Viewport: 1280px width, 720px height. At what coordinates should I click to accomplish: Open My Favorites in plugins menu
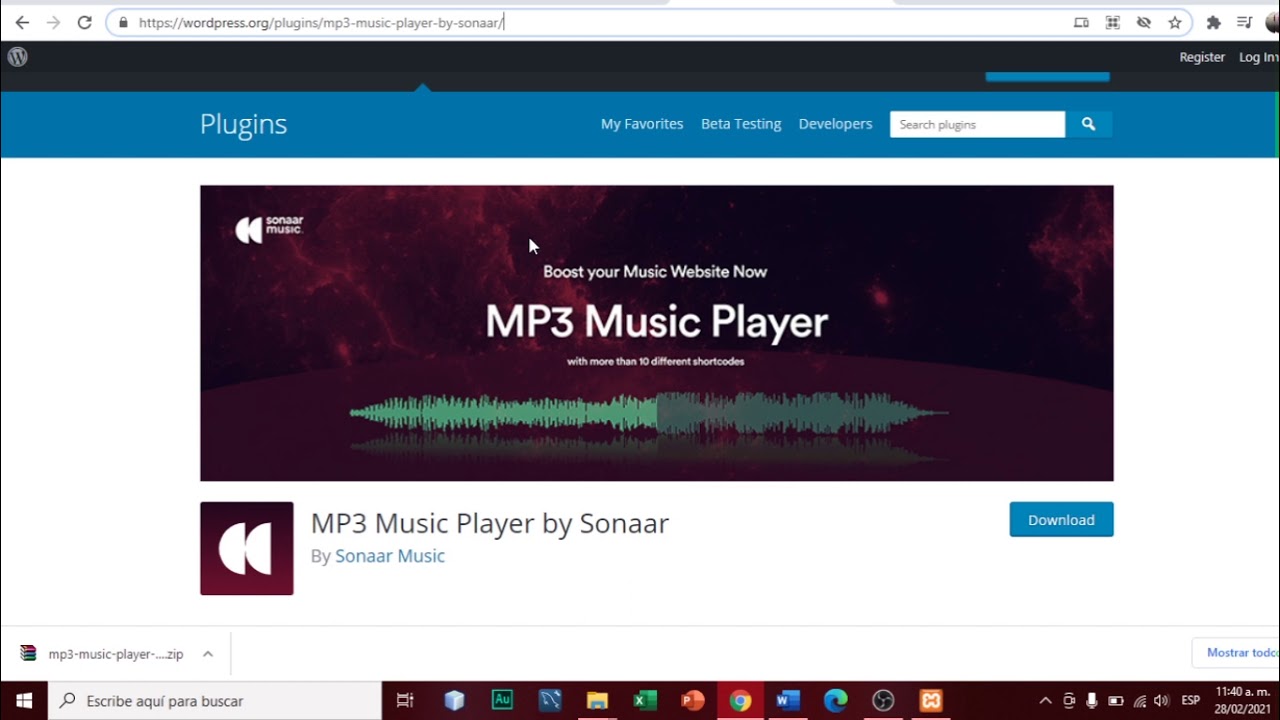coord(642,124)
